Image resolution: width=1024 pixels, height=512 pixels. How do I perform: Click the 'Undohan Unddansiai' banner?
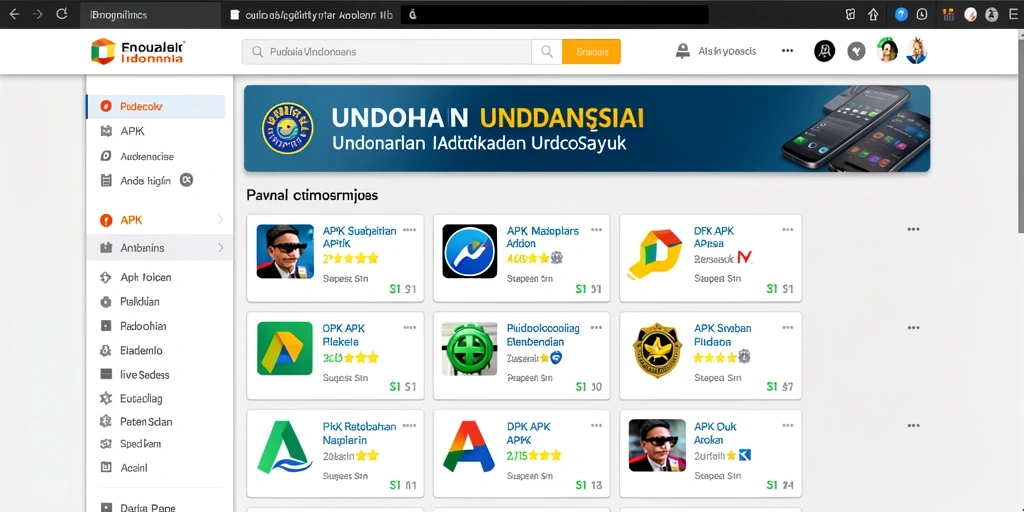tap(587, 129)
